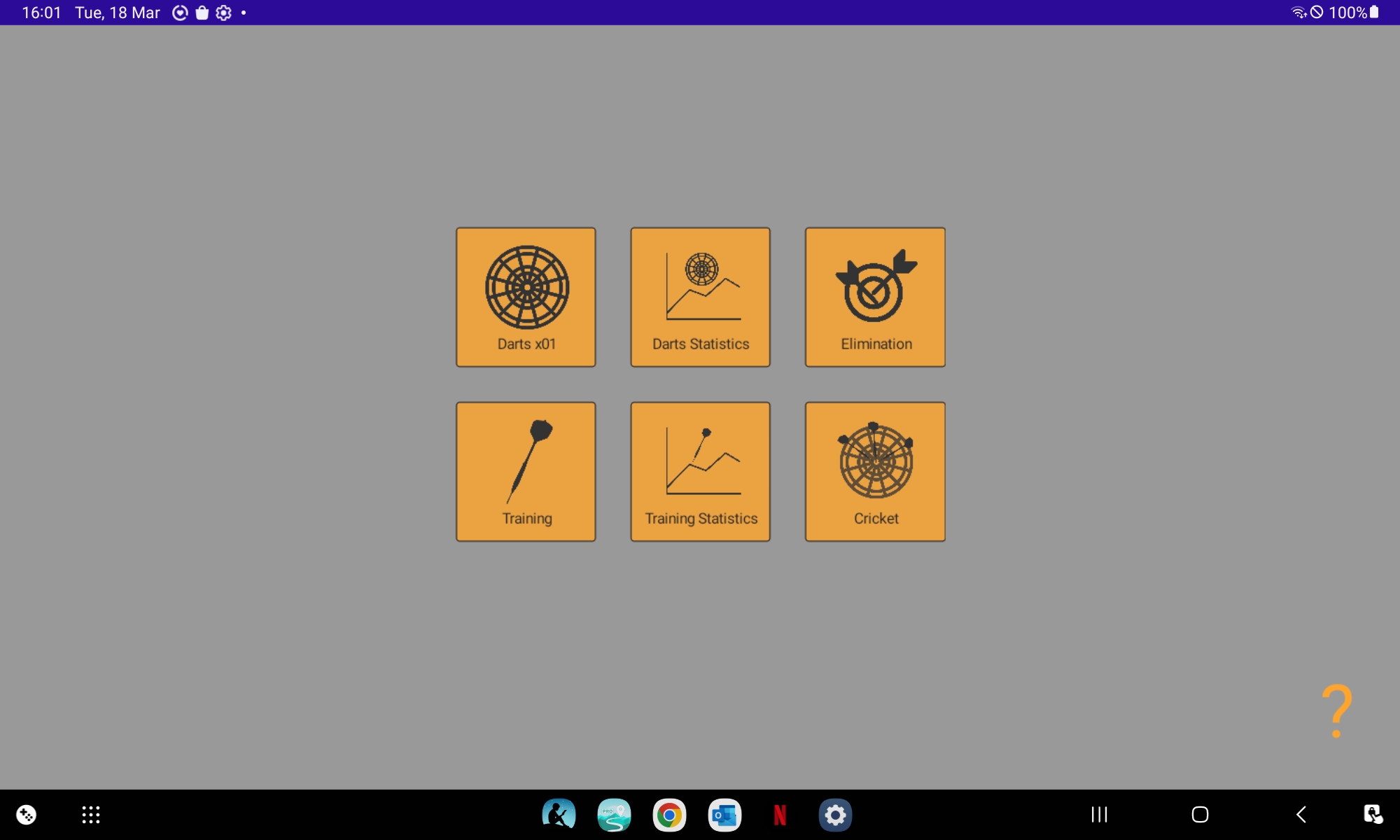Launch Netflix from the taskbar
This screenshot has height=840, width=1400.
(780, 815)
